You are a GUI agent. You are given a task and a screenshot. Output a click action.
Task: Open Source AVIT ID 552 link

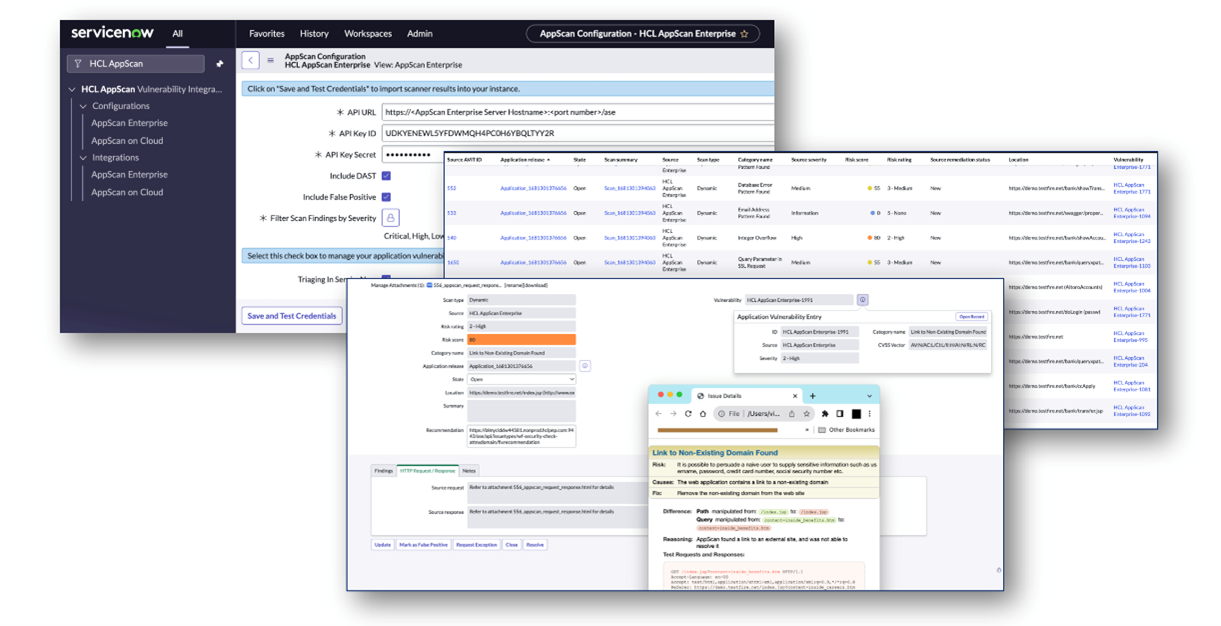[x=452, y=188]
